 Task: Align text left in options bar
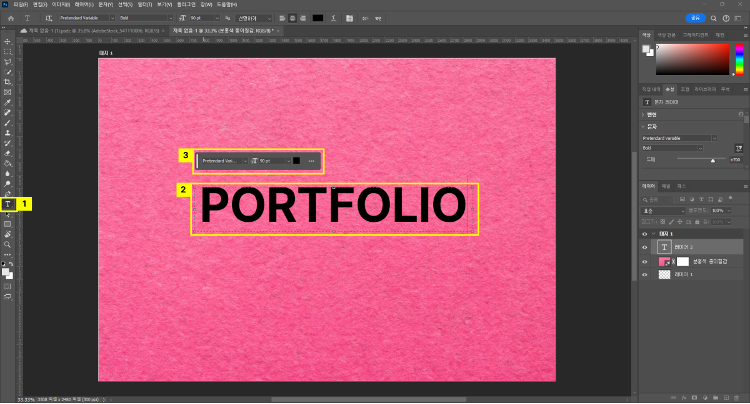tap(282, 18)
